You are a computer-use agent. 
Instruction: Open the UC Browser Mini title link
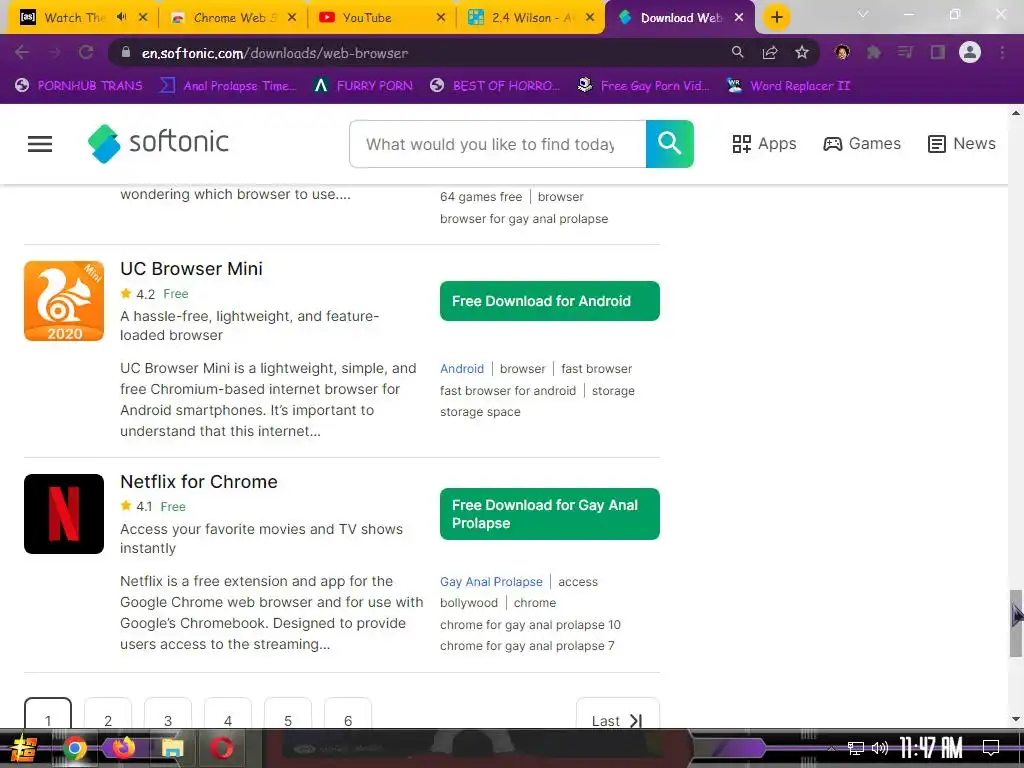click(x=191, y=269)
